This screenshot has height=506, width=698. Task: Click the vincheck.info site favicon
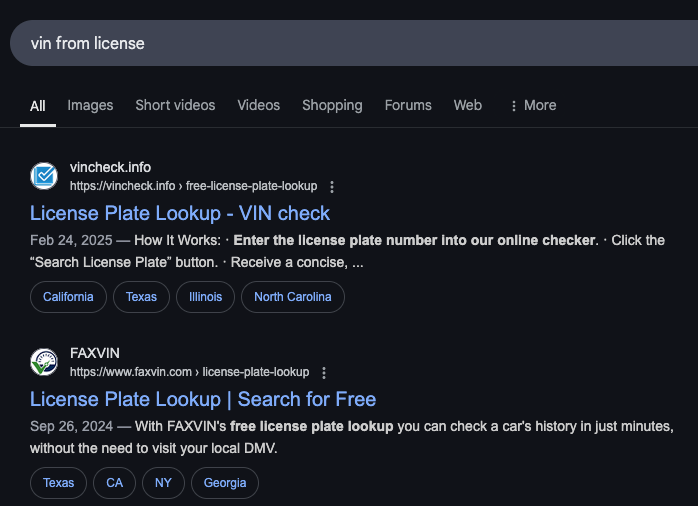click(44, 176)
